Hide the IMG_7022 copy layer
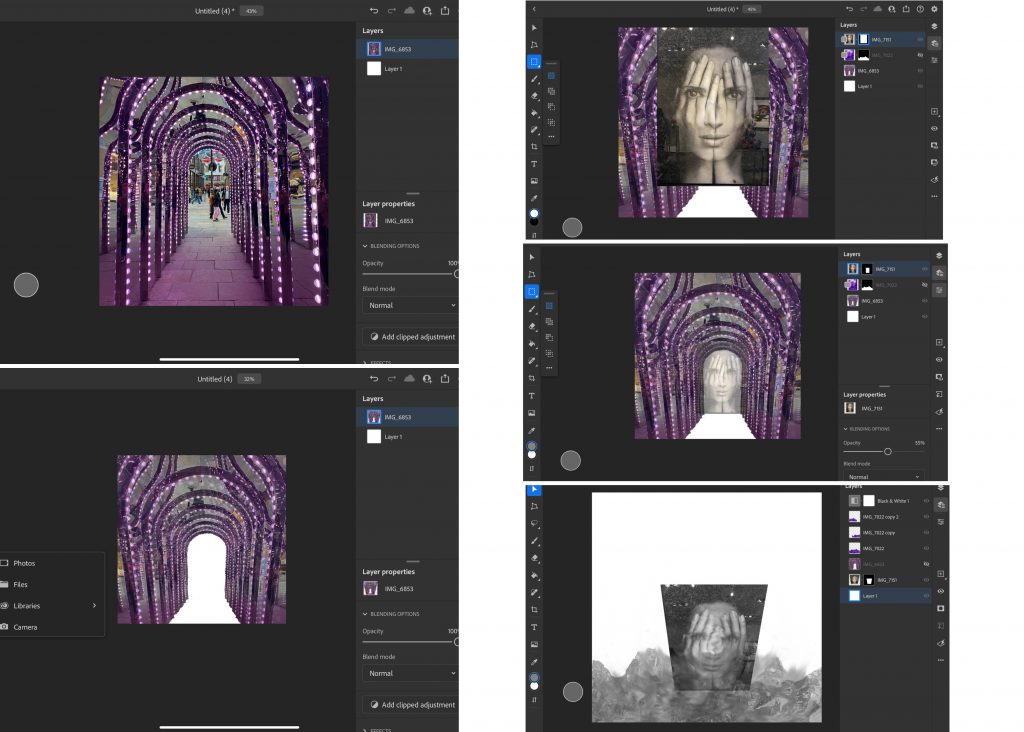Screen dimensions: 1024x732 [x=926, y=532]
